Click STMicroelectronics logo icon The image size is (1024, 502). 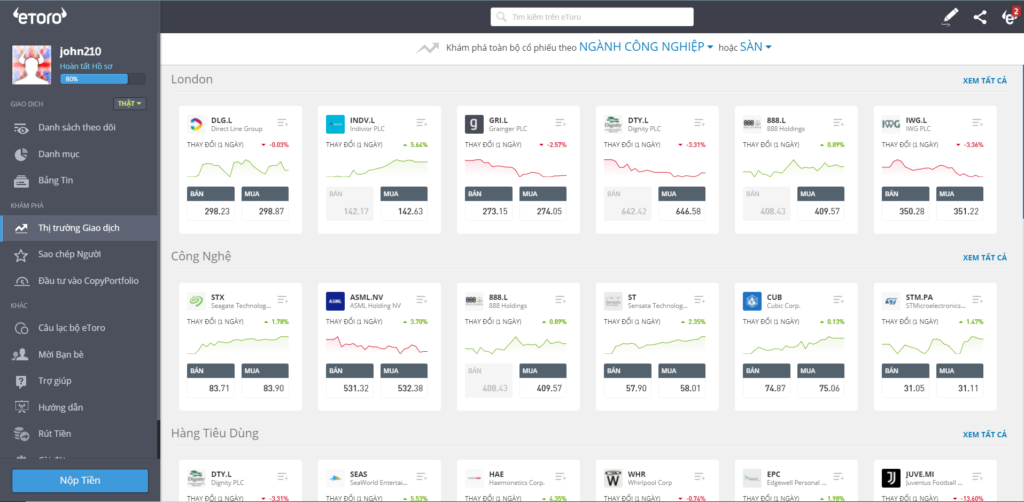(x=891, y=301)
